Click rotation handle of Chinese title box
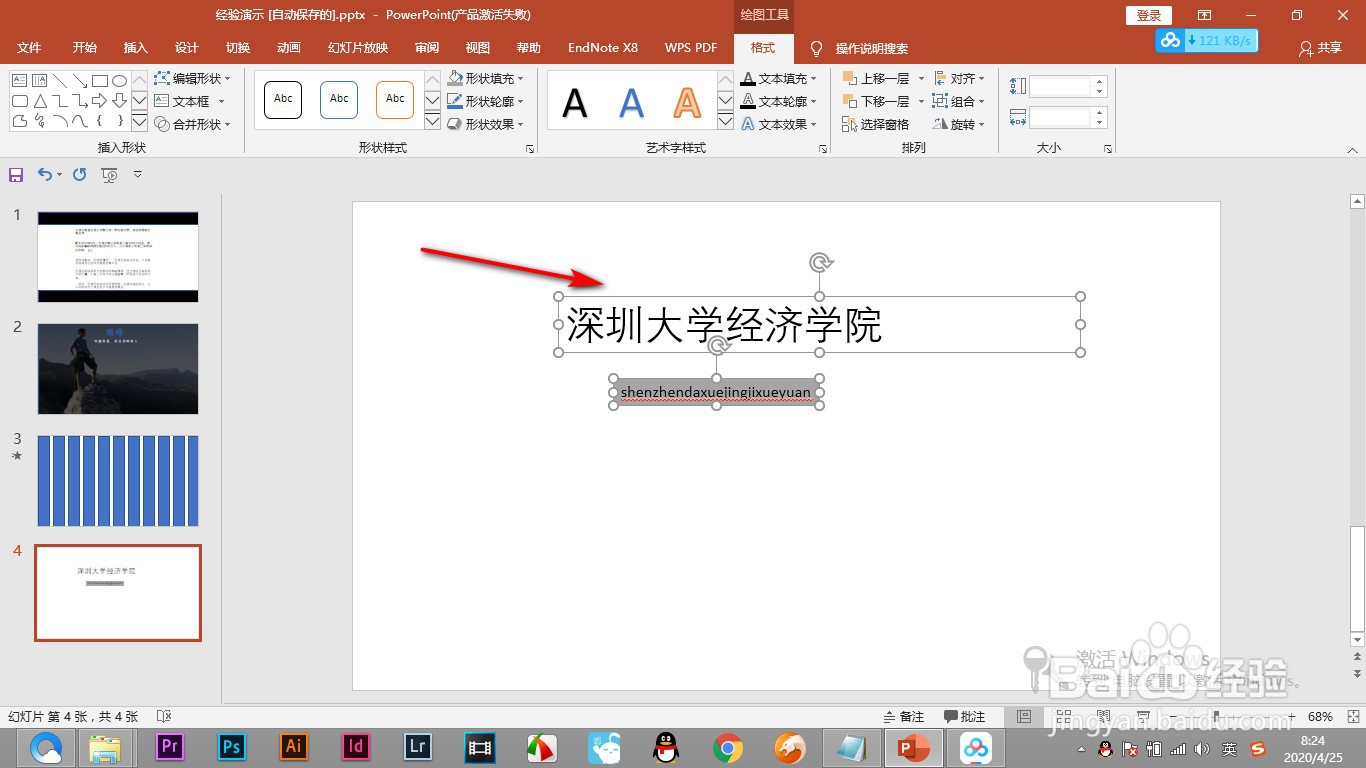This screenshot has width=1366, height=768. point(820,263)
